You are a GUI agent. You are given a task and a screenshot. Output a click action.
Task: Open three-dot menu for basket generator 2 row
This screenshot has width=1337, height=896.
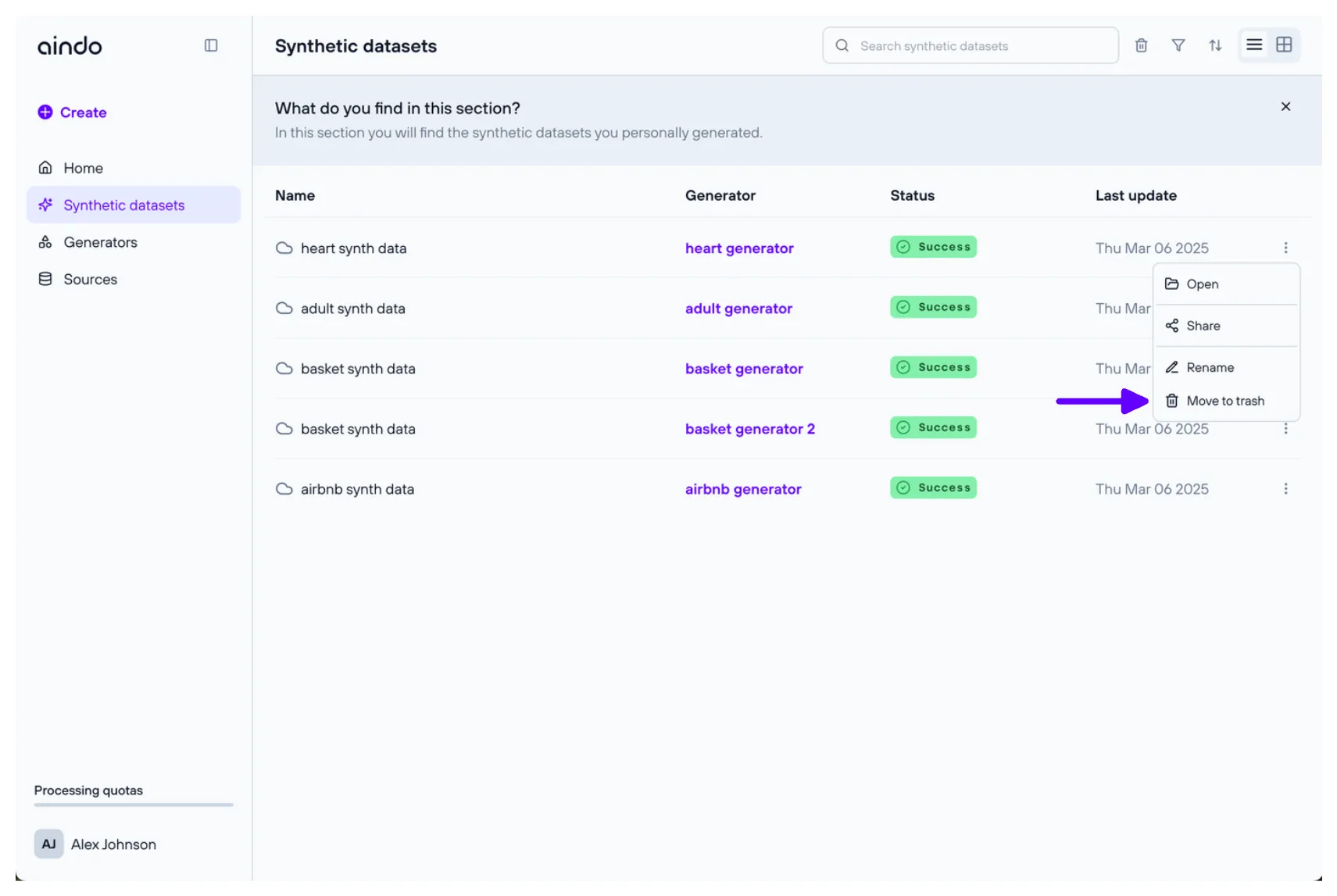1285,429
